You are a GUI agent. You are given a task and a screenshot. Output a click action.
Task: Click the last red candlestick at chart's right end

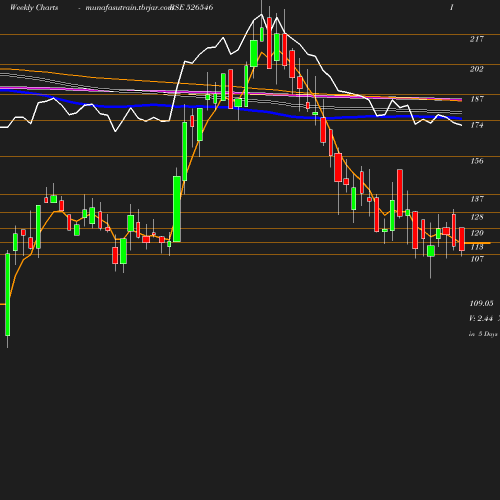pos(462,239)
